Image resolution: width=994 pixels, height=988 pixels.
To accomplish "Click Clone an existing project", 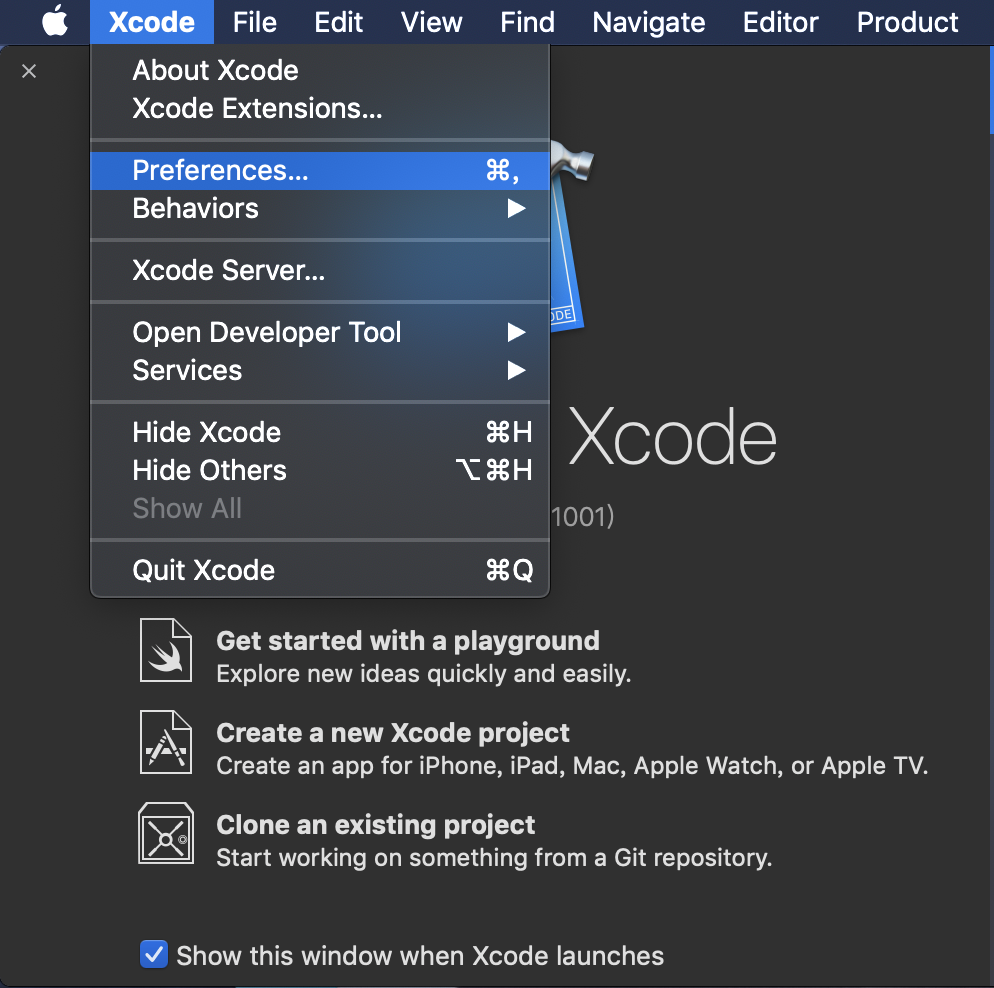I will [x=375, y=824].
